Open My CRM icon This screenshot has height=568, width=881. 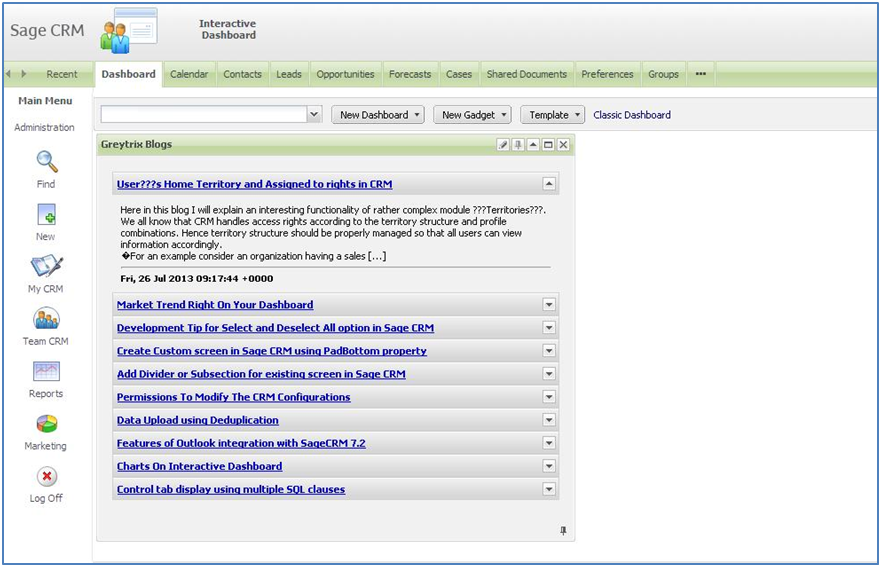tap(47, 266)
